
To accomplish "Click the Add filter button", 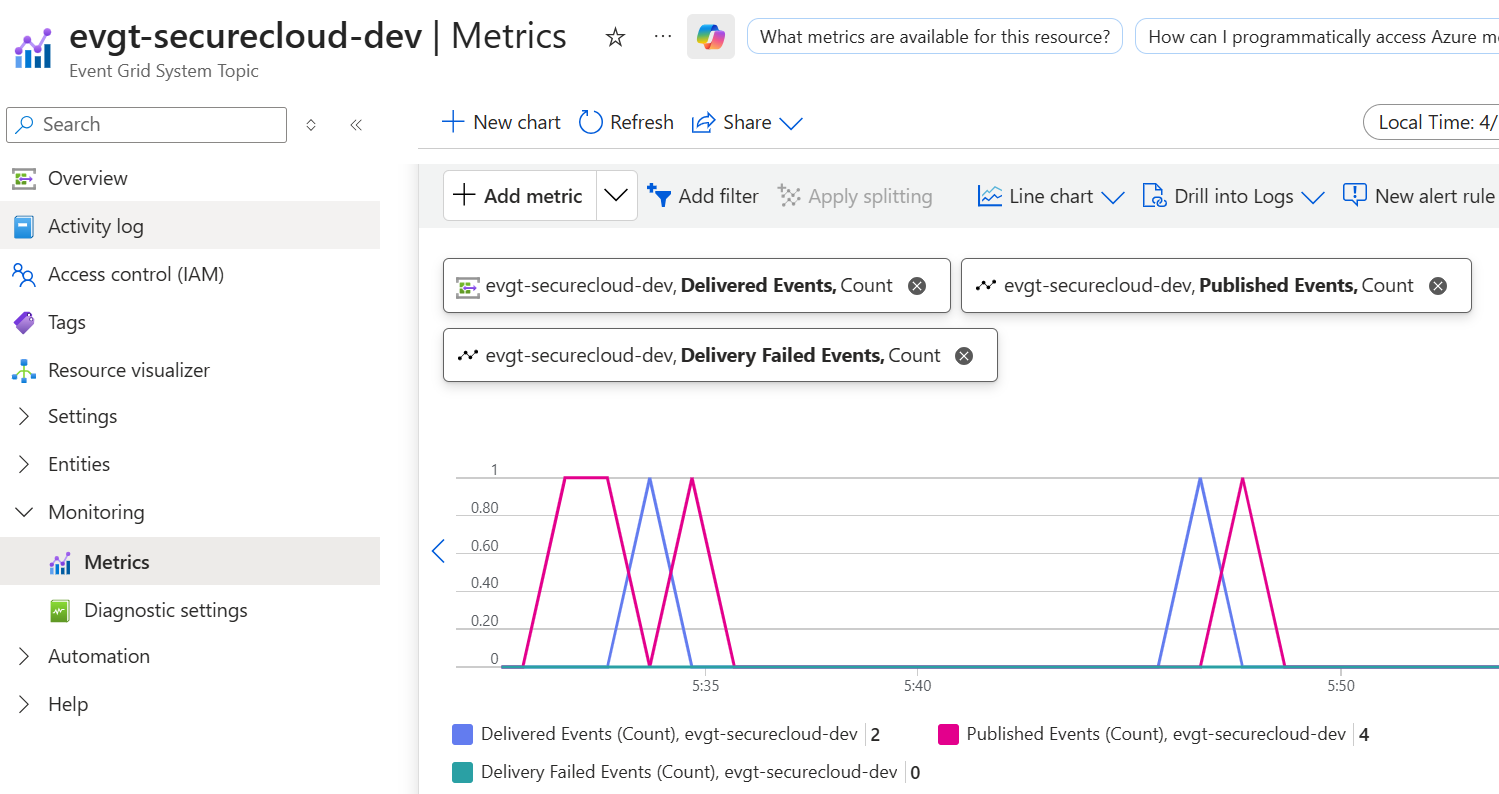I will (703, 196).
